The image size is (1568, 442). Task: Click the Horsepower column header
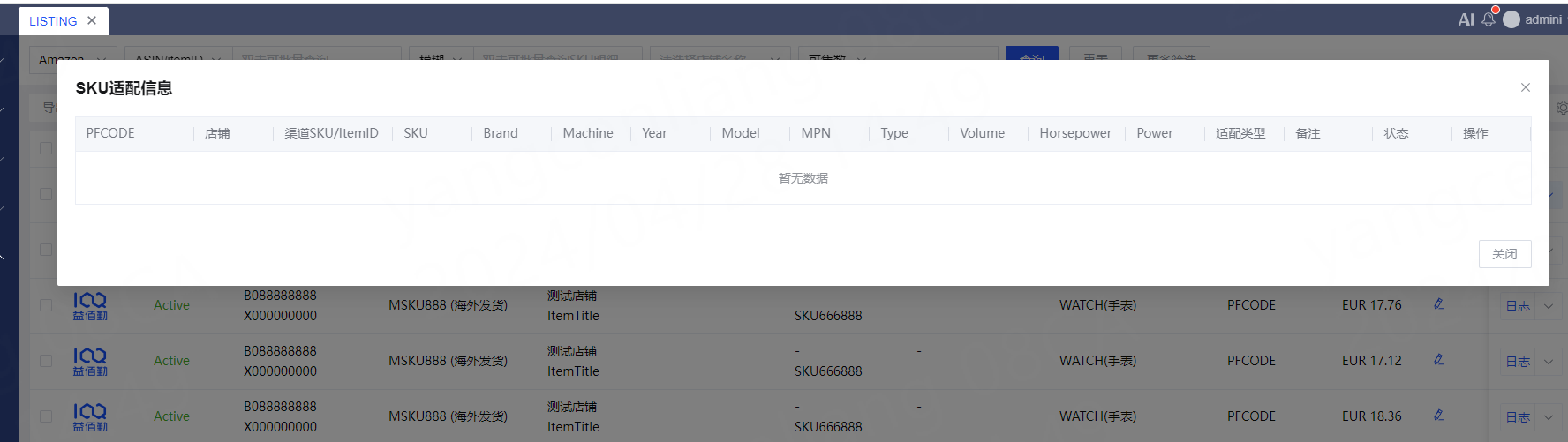pos(1075,133)
